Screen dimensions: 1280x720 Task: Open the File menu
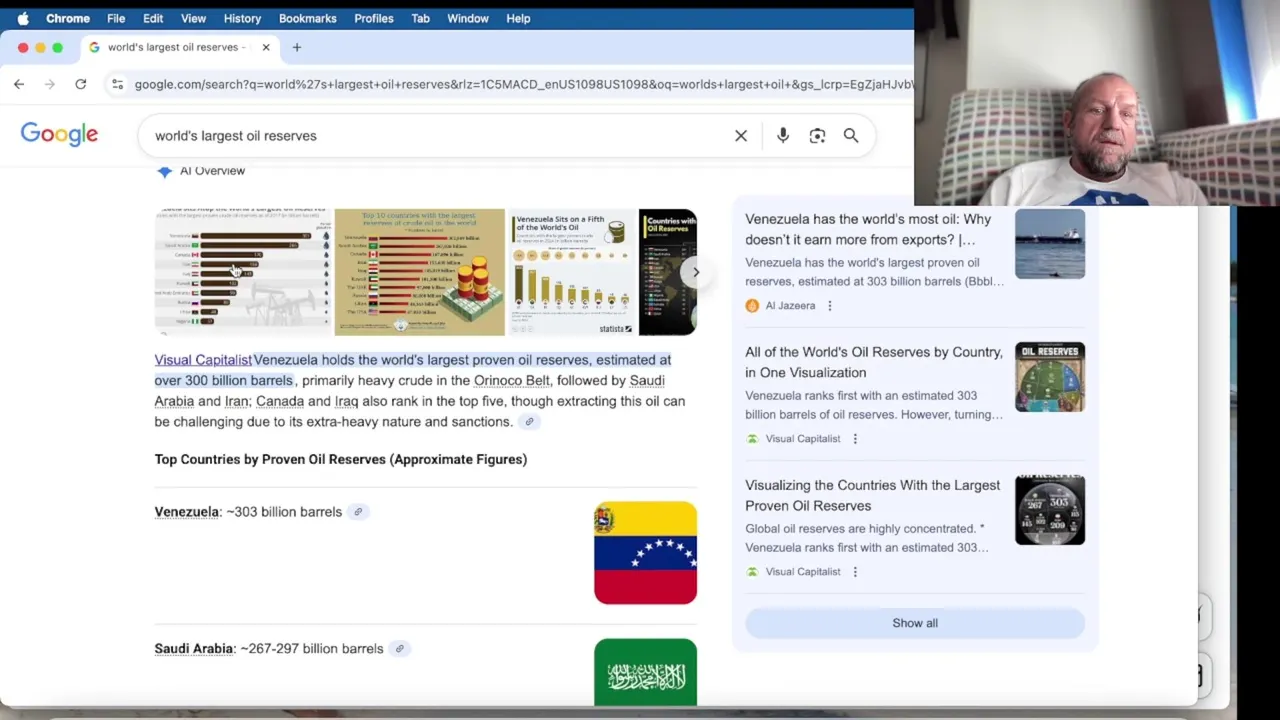click(x=116, y=18)
